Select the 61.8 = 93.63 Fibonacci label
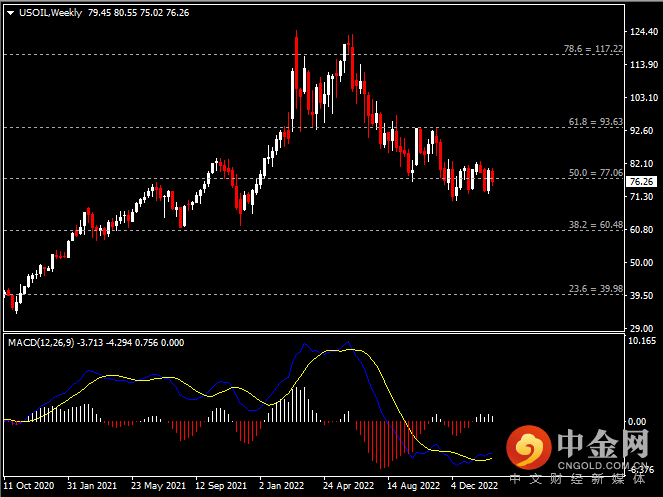This screenshot has width=663, height=497. (595, 122)
